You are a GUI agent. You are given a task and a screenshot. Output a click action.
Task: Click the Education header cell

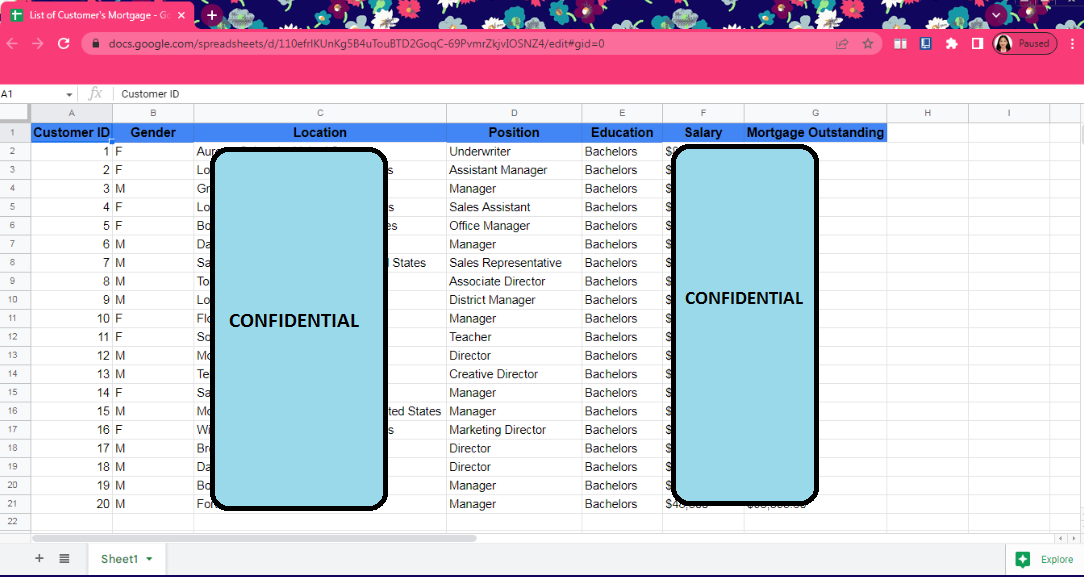622,133
